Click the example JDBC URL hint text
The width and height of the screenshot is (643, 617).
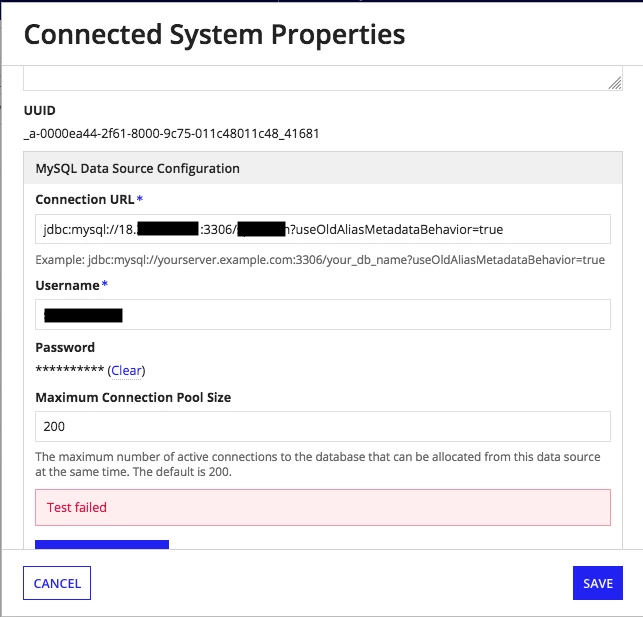(x=320, y=260)
